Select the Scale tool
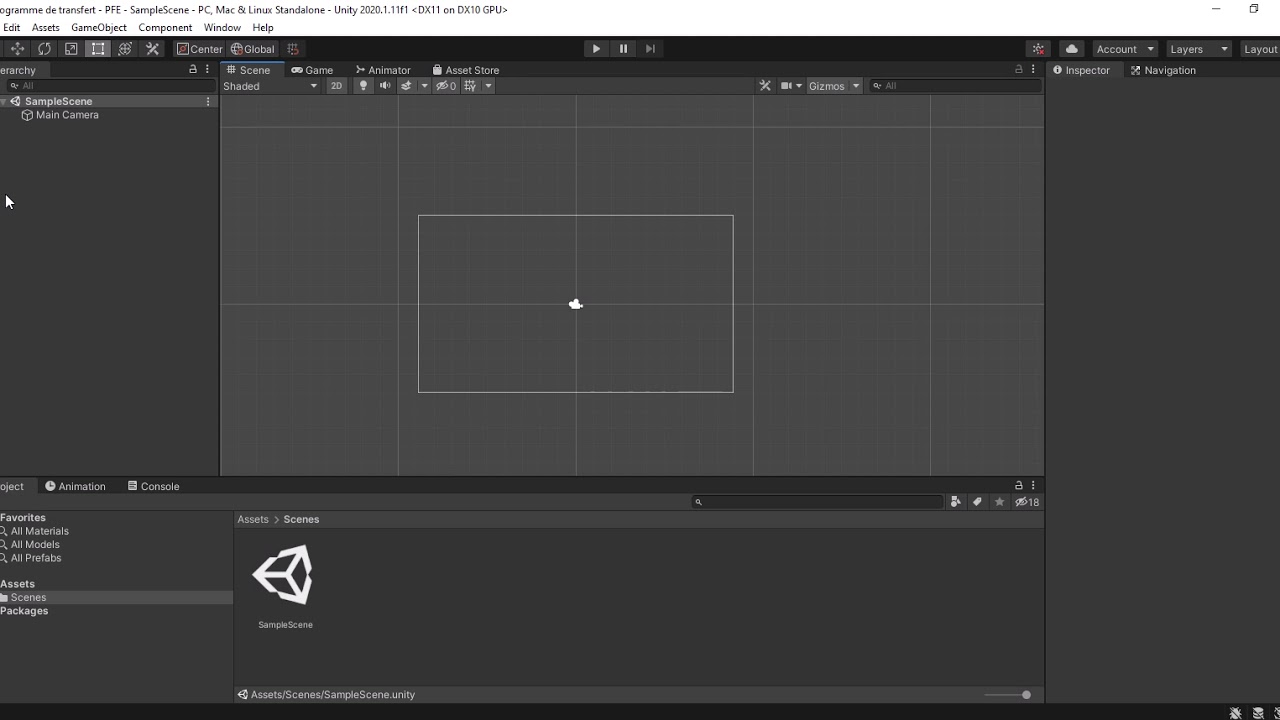 [71, 48]
